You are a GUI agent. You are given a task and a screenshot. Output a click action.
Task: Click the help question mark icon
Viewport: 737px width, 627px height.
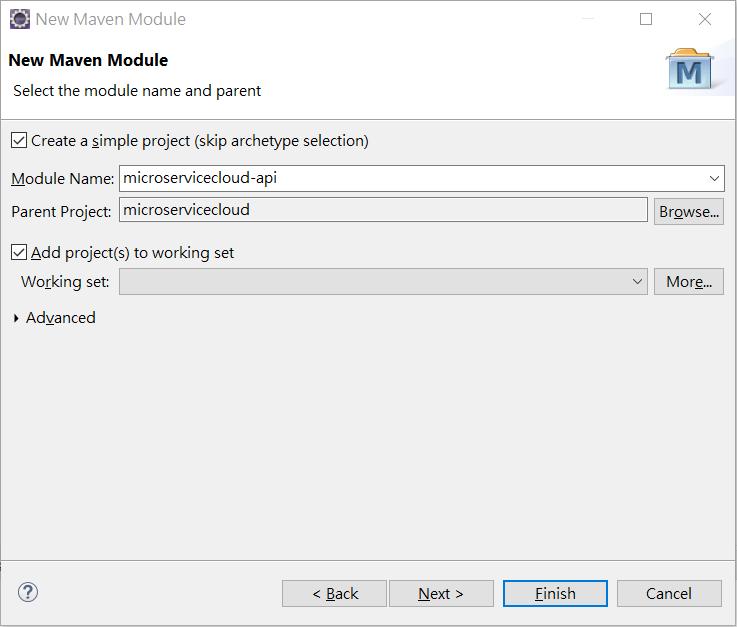click(28, 592)
